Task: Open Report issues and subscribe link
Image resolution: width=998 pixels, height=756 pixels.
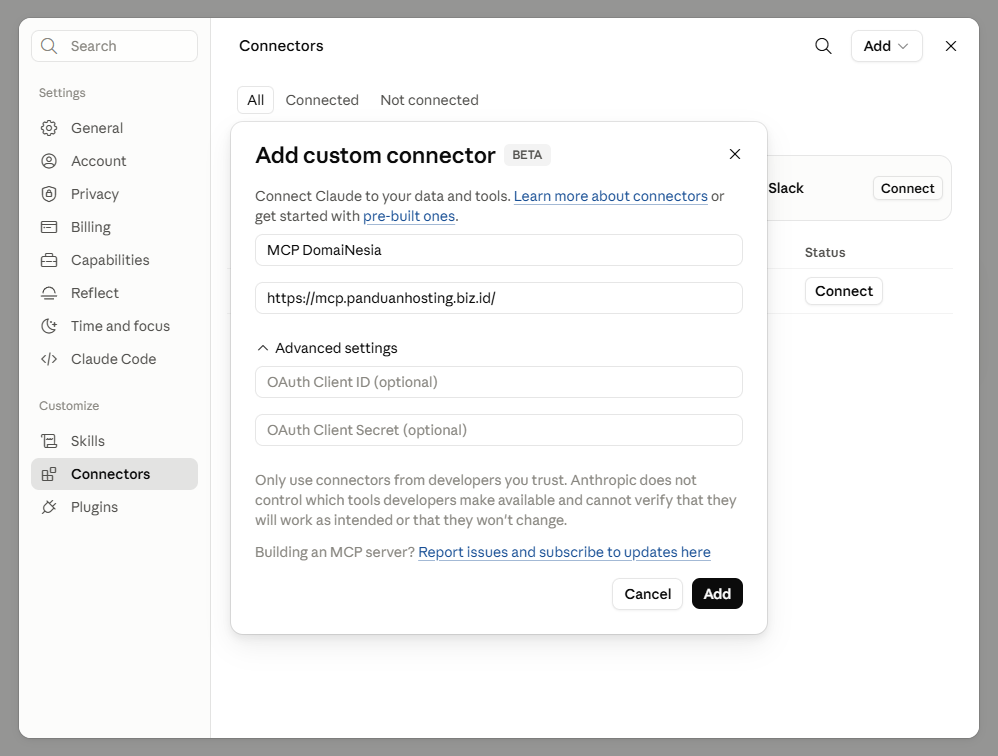Action: coord(564,552)
